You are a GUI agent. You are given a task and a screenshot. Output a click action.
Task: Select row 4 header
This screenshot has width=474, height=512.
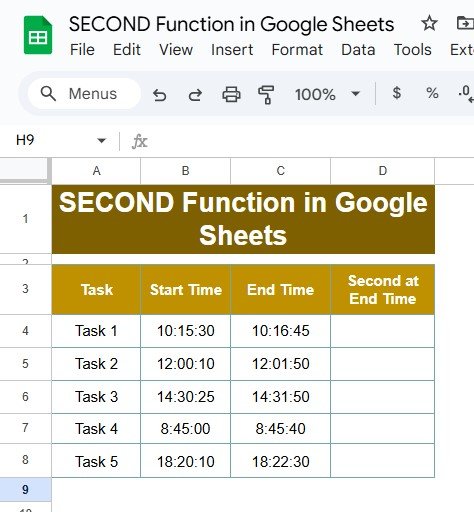[x=25, y=331]
